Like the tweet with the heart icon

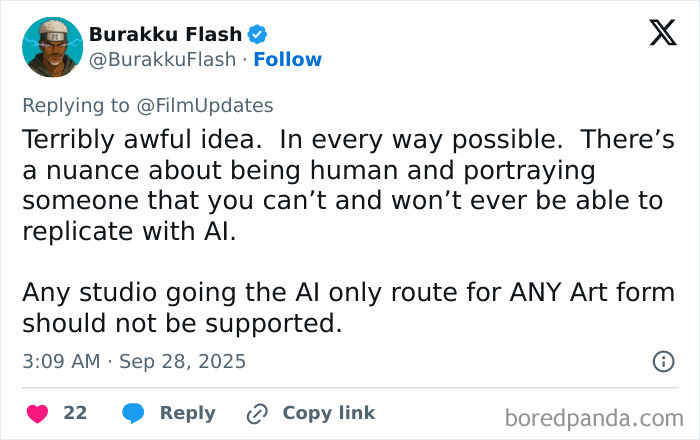click(37, 413)
